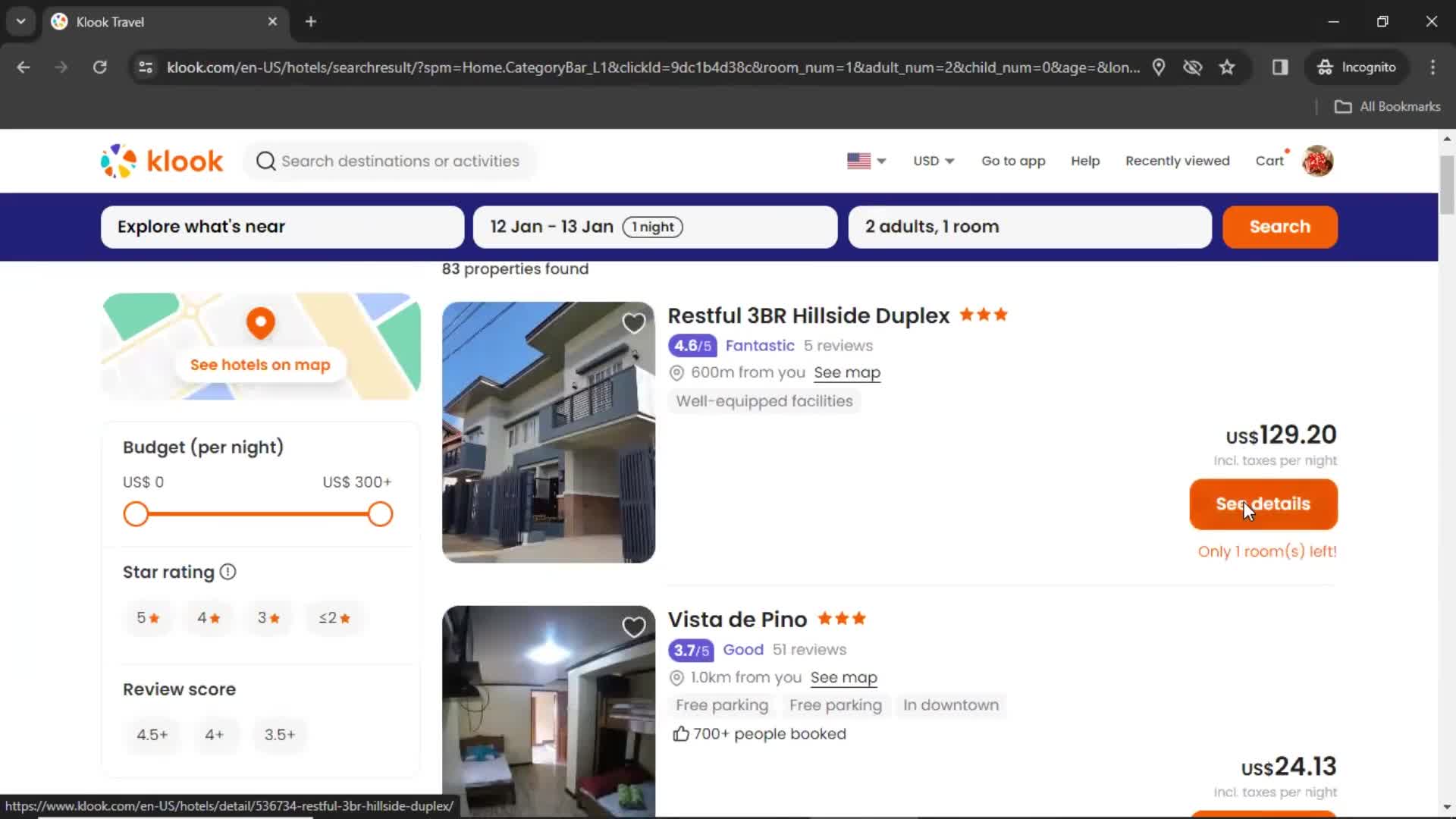This screenshot has height=819, width=1456.
Task: Click the location pin icon on map
Action: (x=259, y=322)
